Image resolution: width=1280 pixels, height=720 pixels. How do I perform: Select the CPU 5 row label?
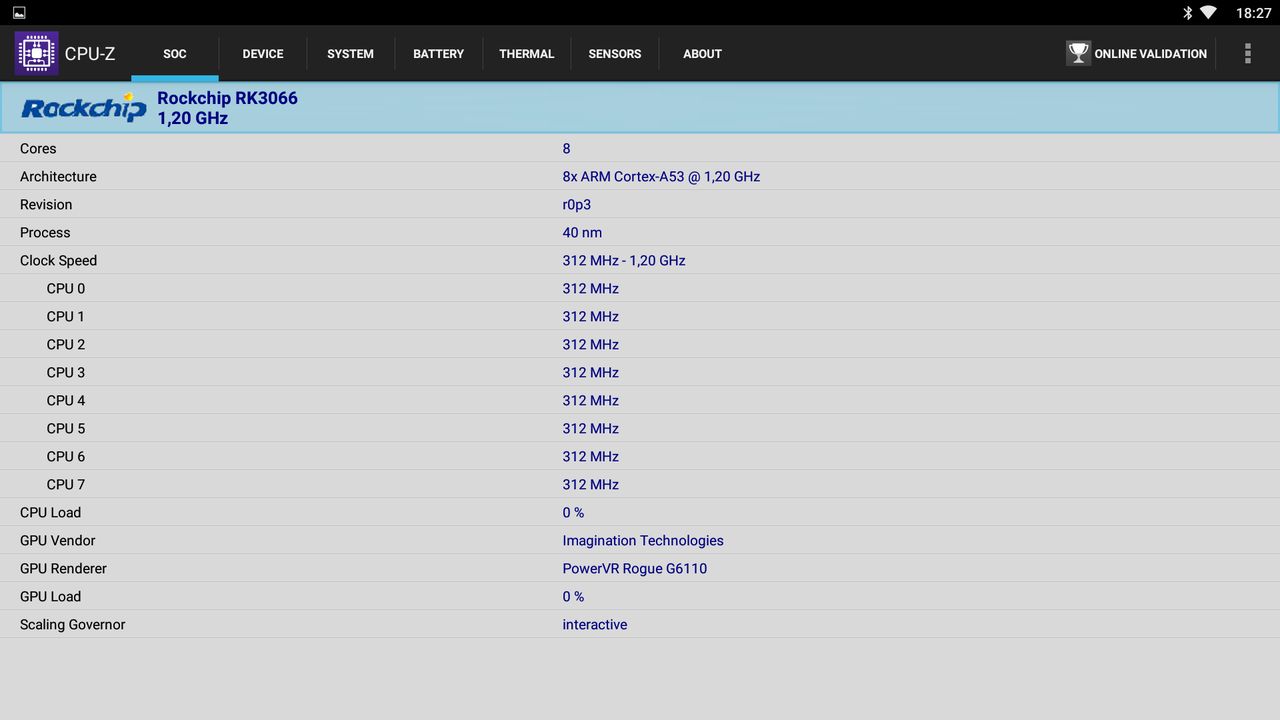pos(66,428)
